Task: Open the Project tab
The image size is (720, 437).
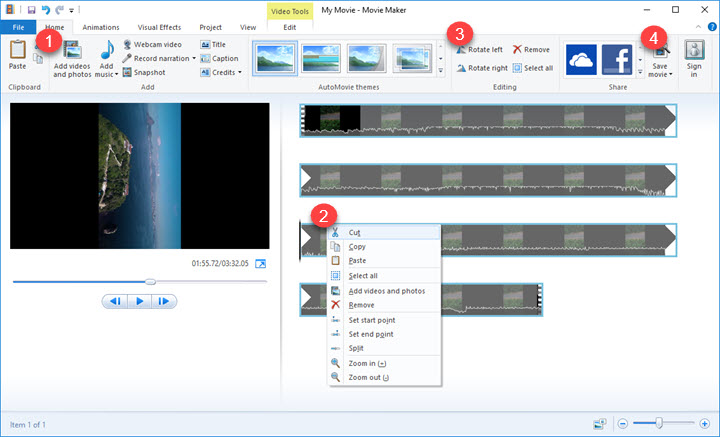Action: (211, 27)
